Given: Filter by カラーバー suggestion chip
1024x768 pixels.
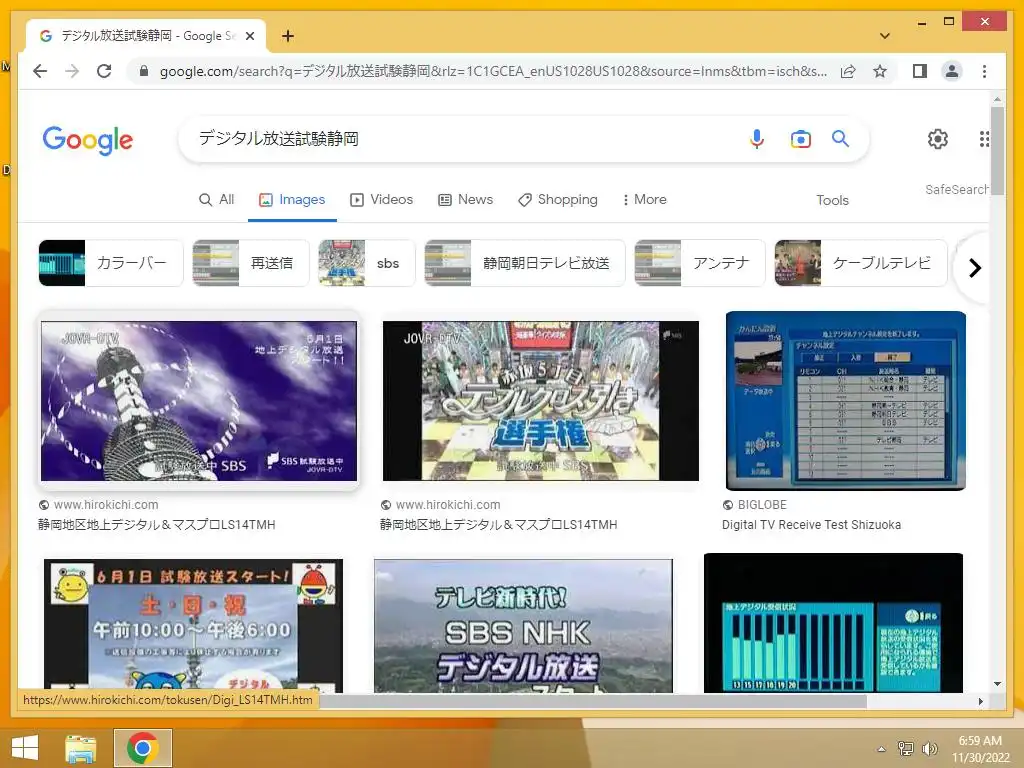Looking at the screenshot, I should (110, 263).
